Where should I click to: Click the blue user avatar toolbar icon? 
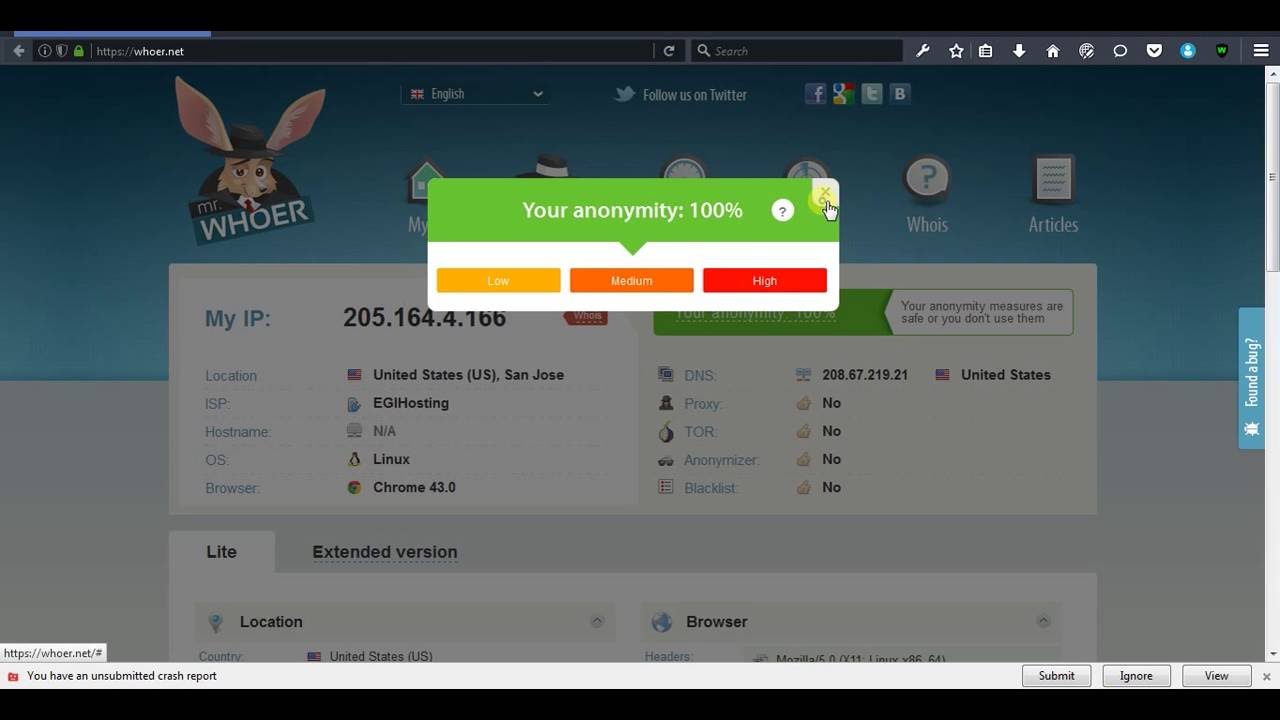click(1188, 51)
